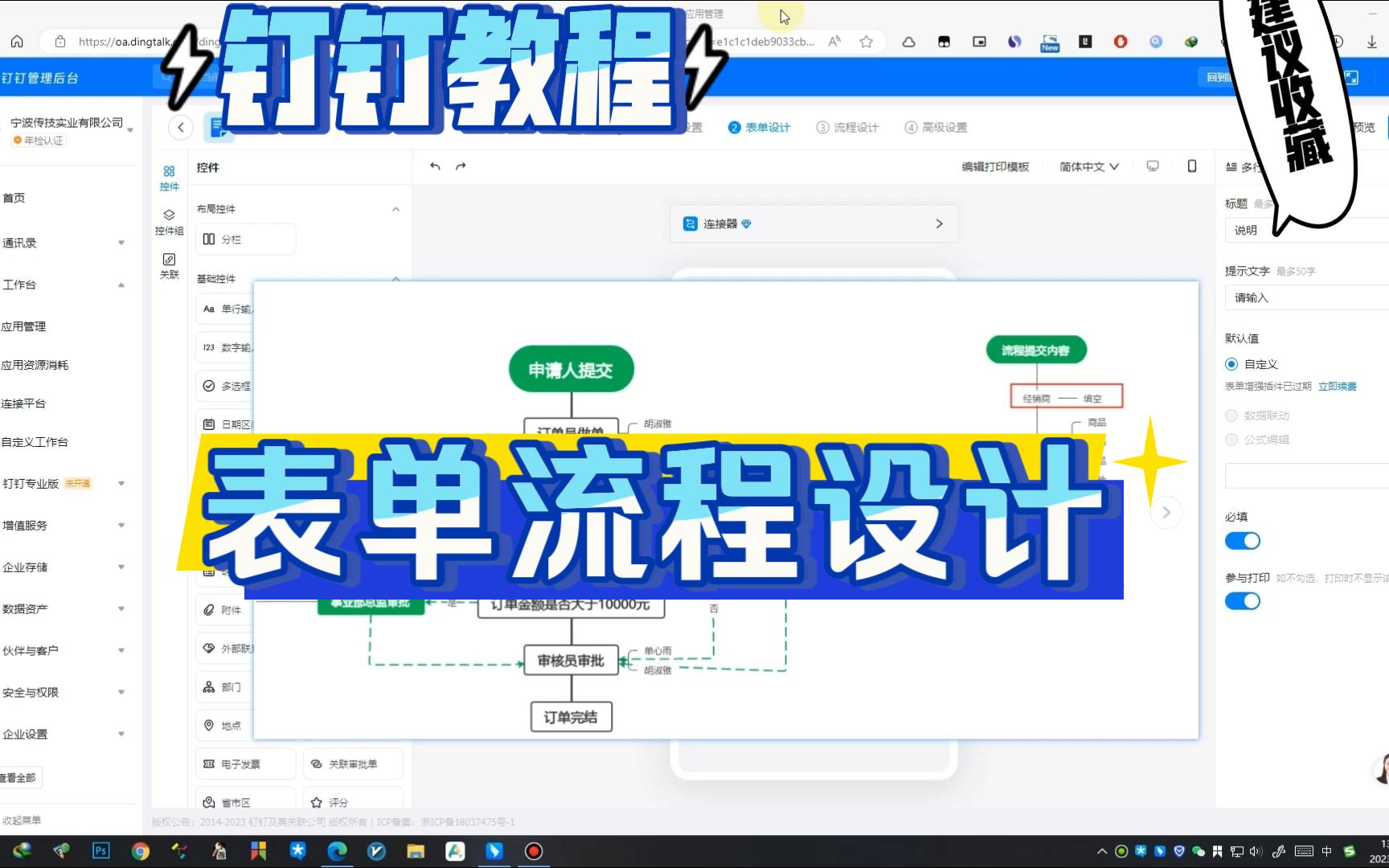Select the 自定义 default value radio
This screenshot has height=868, width=1389.
click(x=1231, y=364)
